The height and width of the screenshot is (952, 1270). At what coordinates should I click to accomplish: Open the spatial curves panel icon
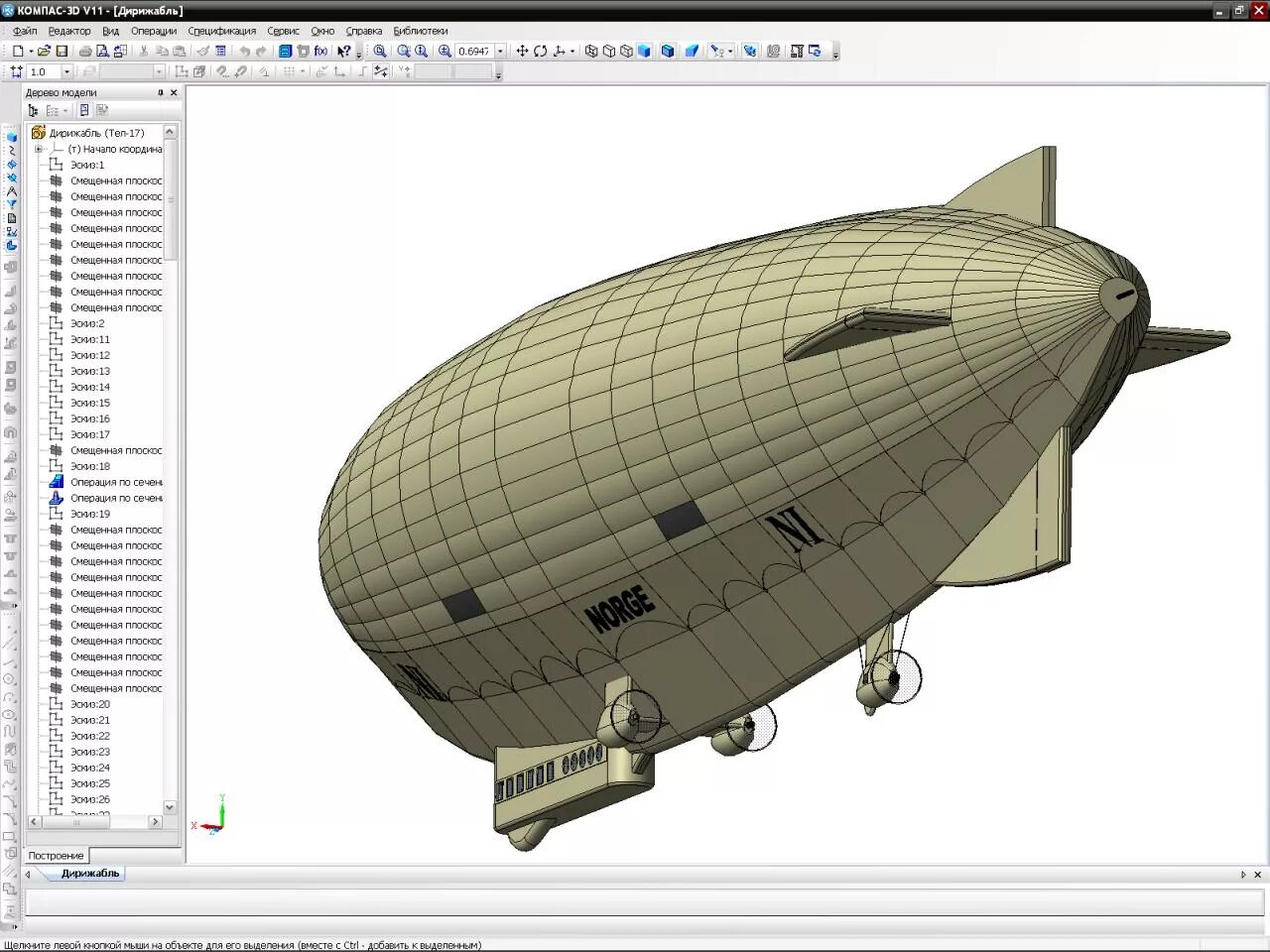tap(12, 150)
